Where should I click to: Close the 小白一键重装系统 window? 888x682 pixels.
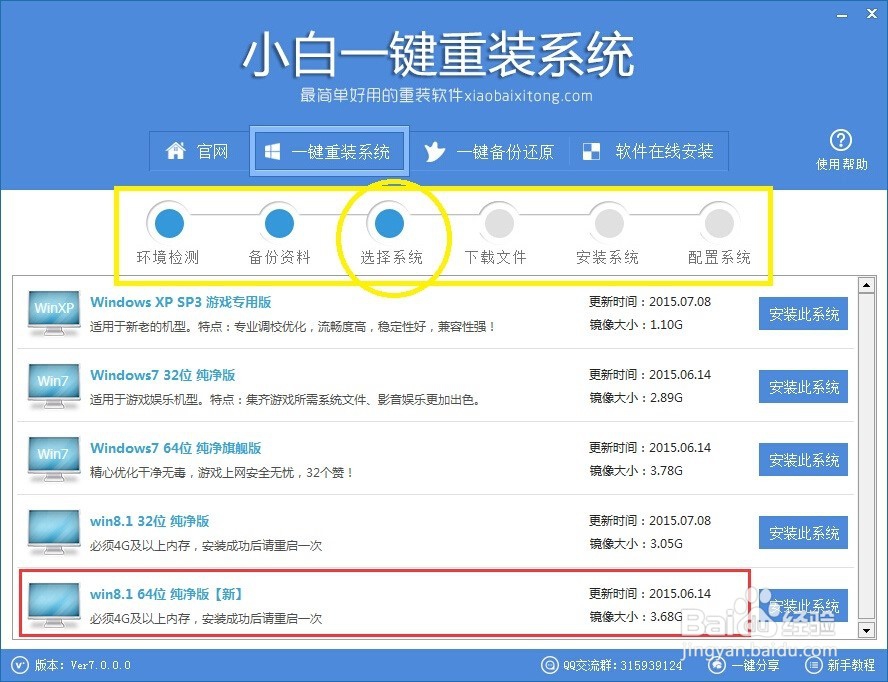pos(872,14)
